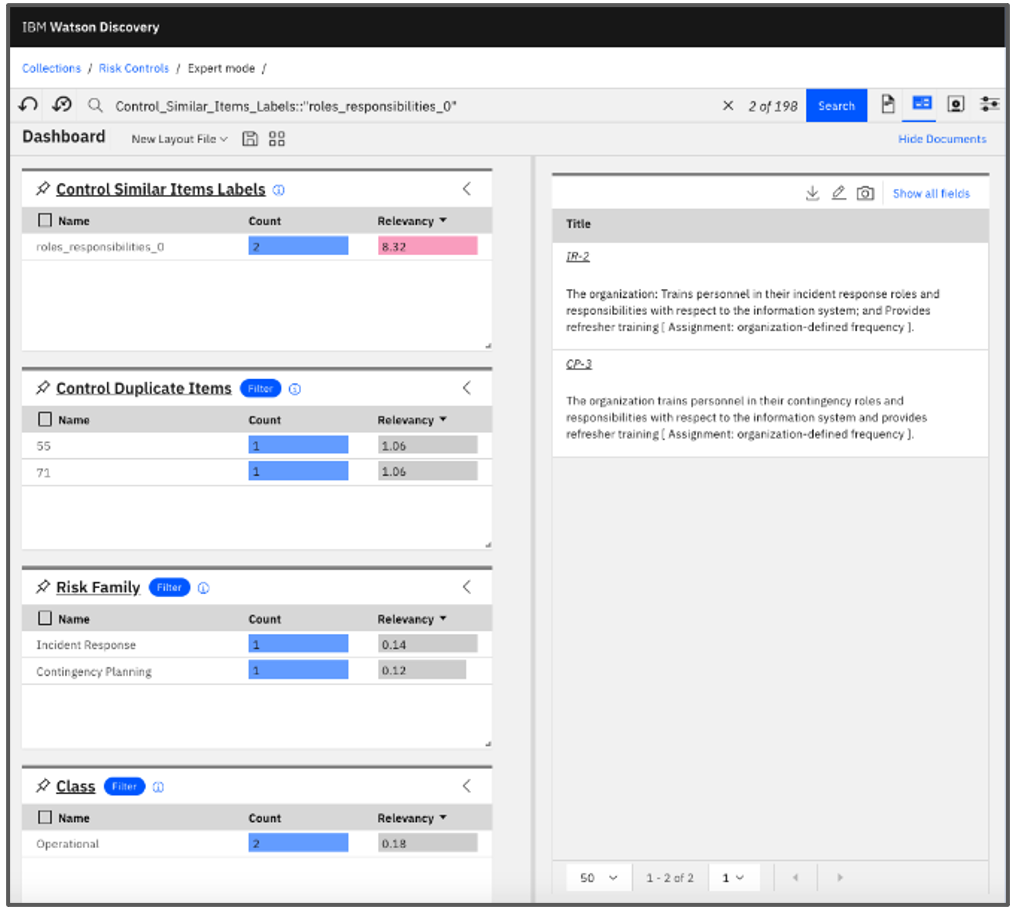Select the roles_responsibilities_0 row
The width and height of the screenshot is (1014, 913).
(257, 247)
